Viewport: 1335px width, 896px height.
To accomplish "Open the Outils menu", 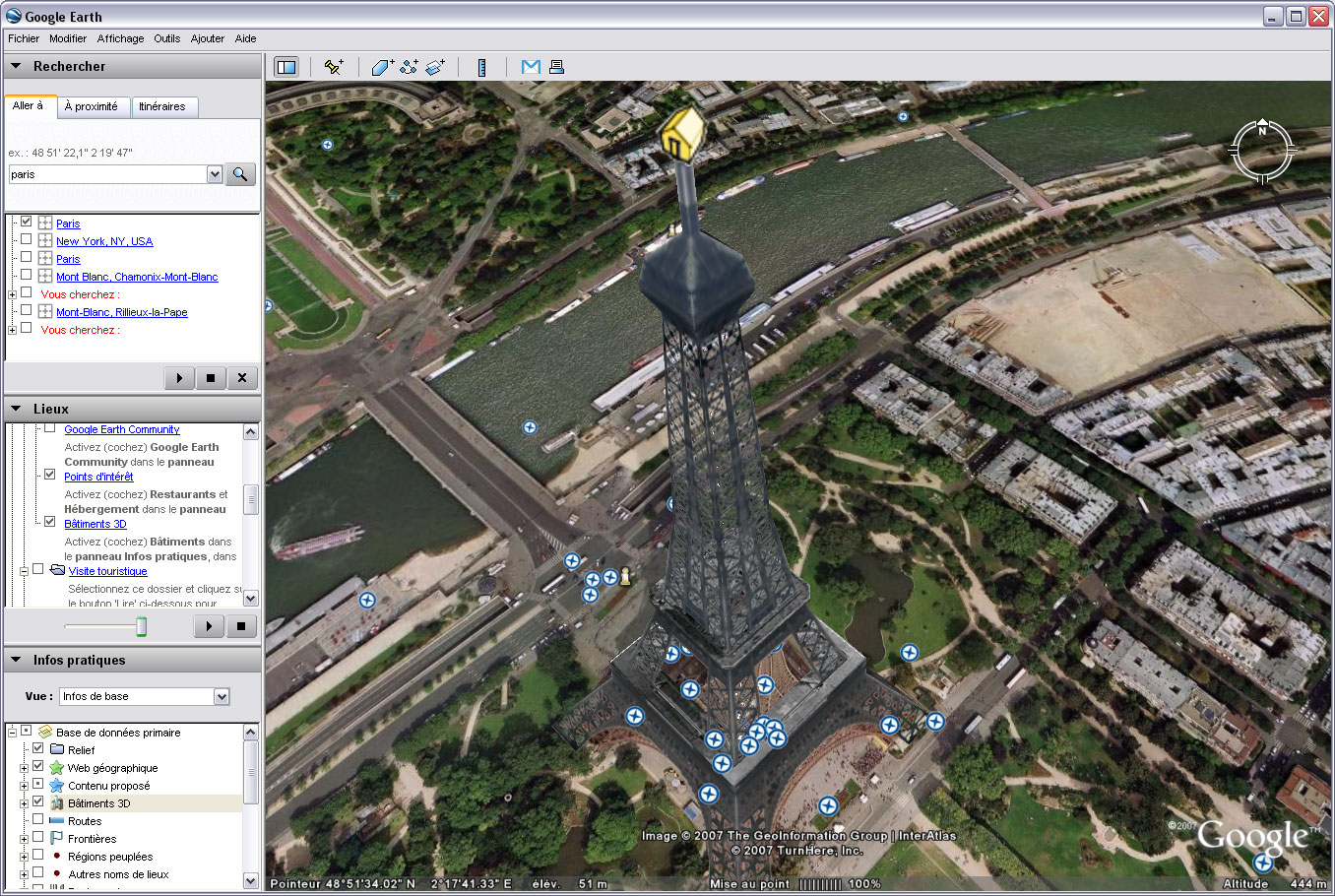I will [167, 38].
